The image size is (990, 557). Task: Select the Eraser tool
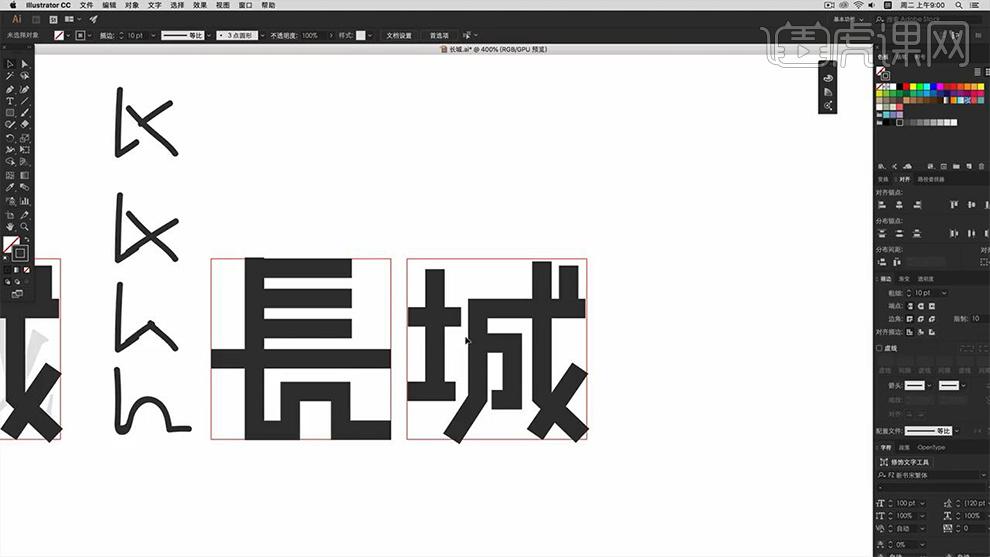coord(25,125)
